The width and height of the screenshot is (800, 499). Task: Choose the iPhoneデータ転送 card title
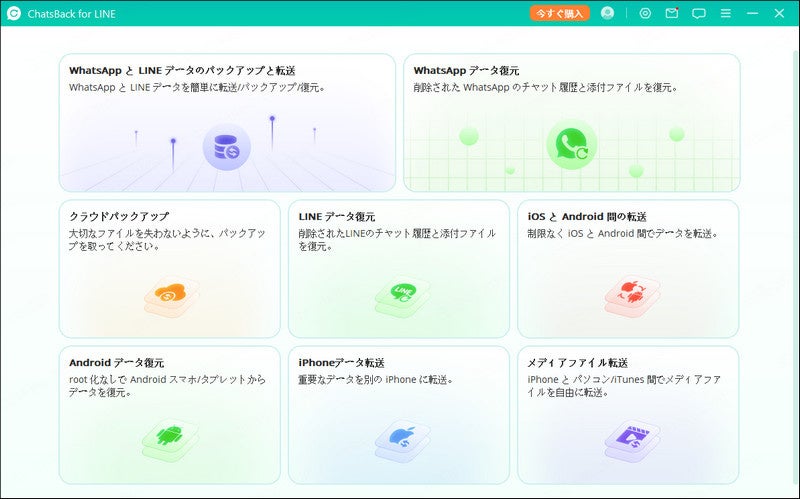tap(341, 363)
